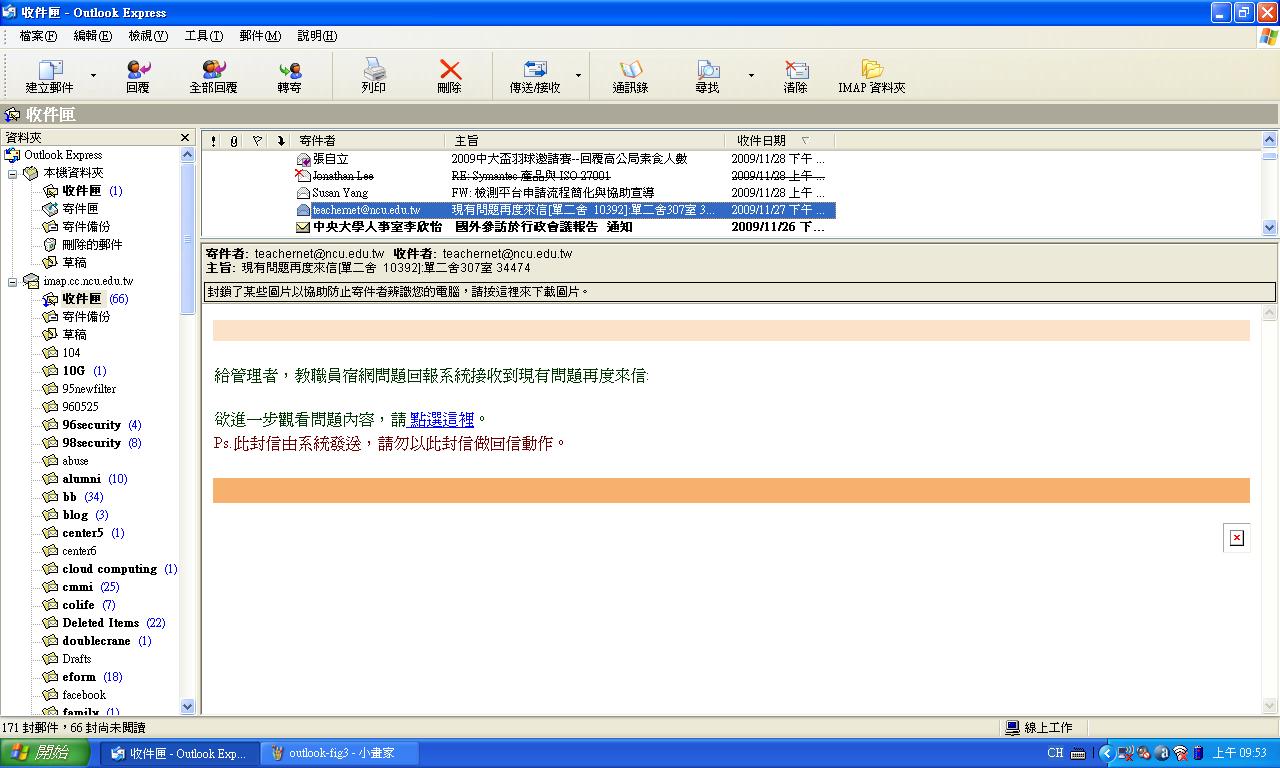Open the 工具(T) menu

coord(203,36)
